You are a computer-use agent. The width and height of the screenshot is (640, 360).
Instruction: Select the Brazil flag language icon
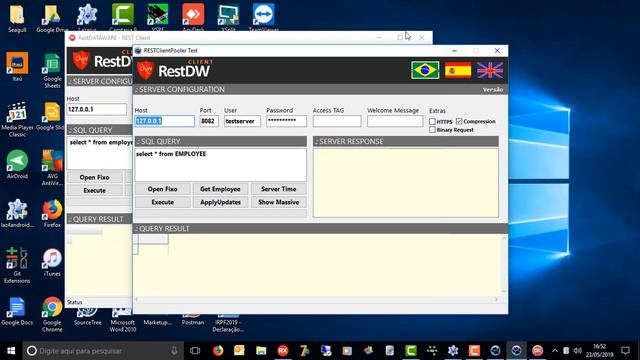pos(425,70)
